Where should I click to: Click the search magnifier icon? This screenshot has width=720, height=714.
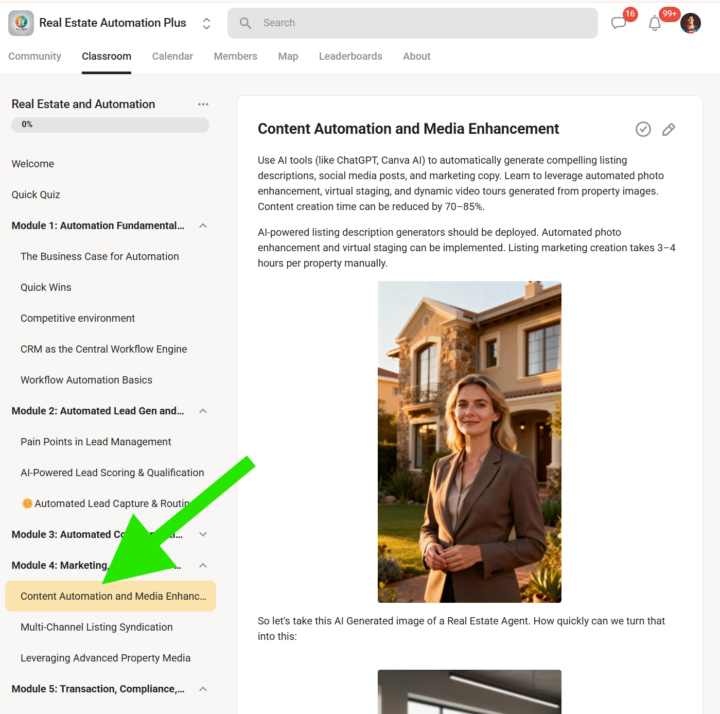tap(245, 23)
